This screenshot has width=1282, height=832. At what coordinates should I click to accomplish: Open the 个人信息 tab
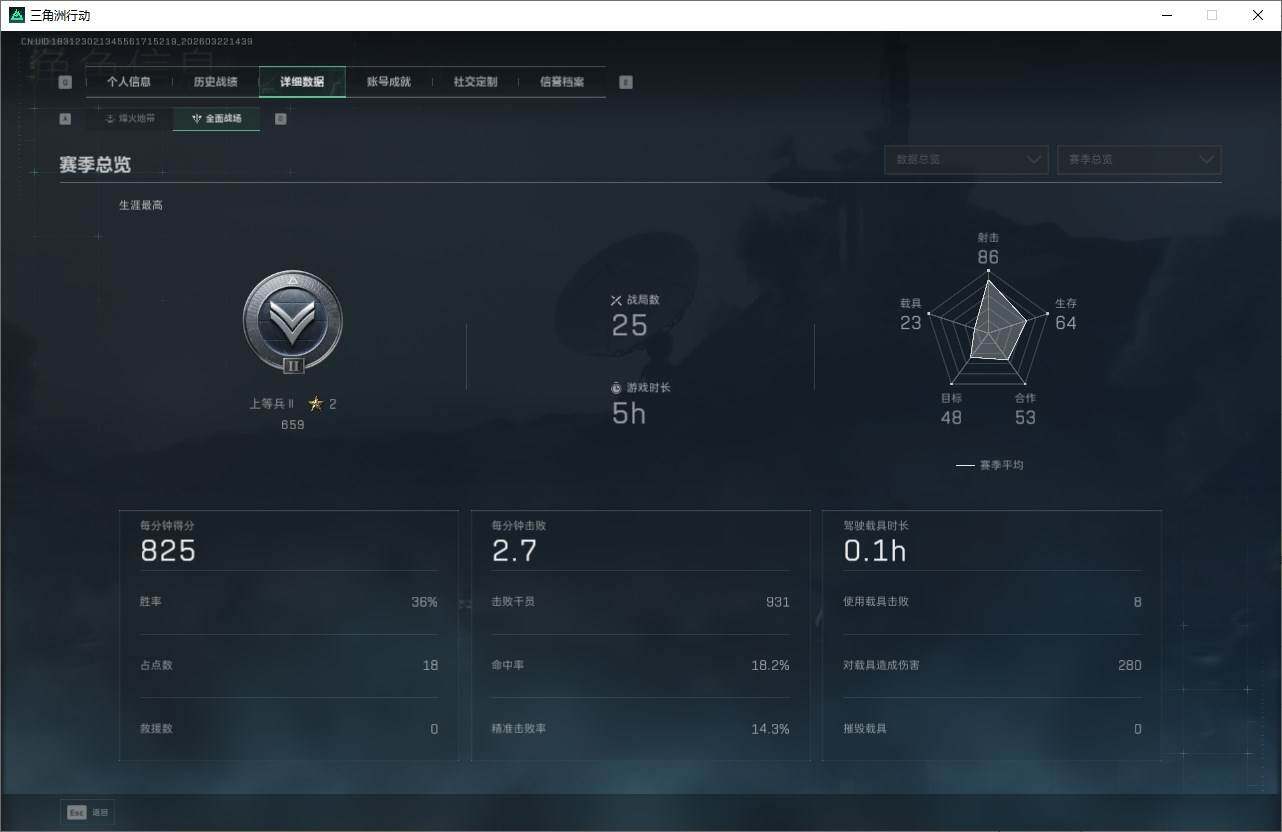click(129, 82)
